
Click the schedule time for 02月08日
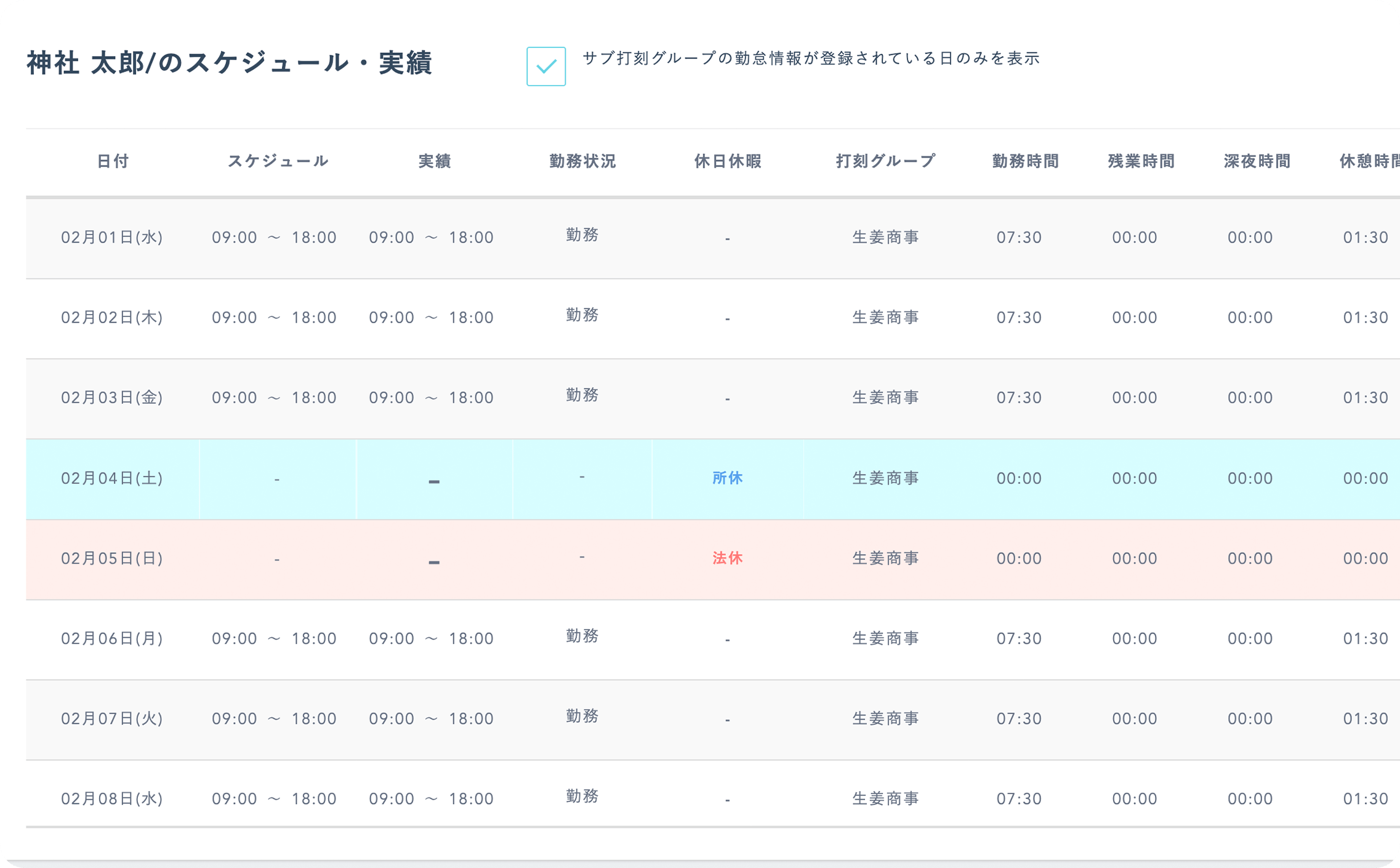point(274,798)
